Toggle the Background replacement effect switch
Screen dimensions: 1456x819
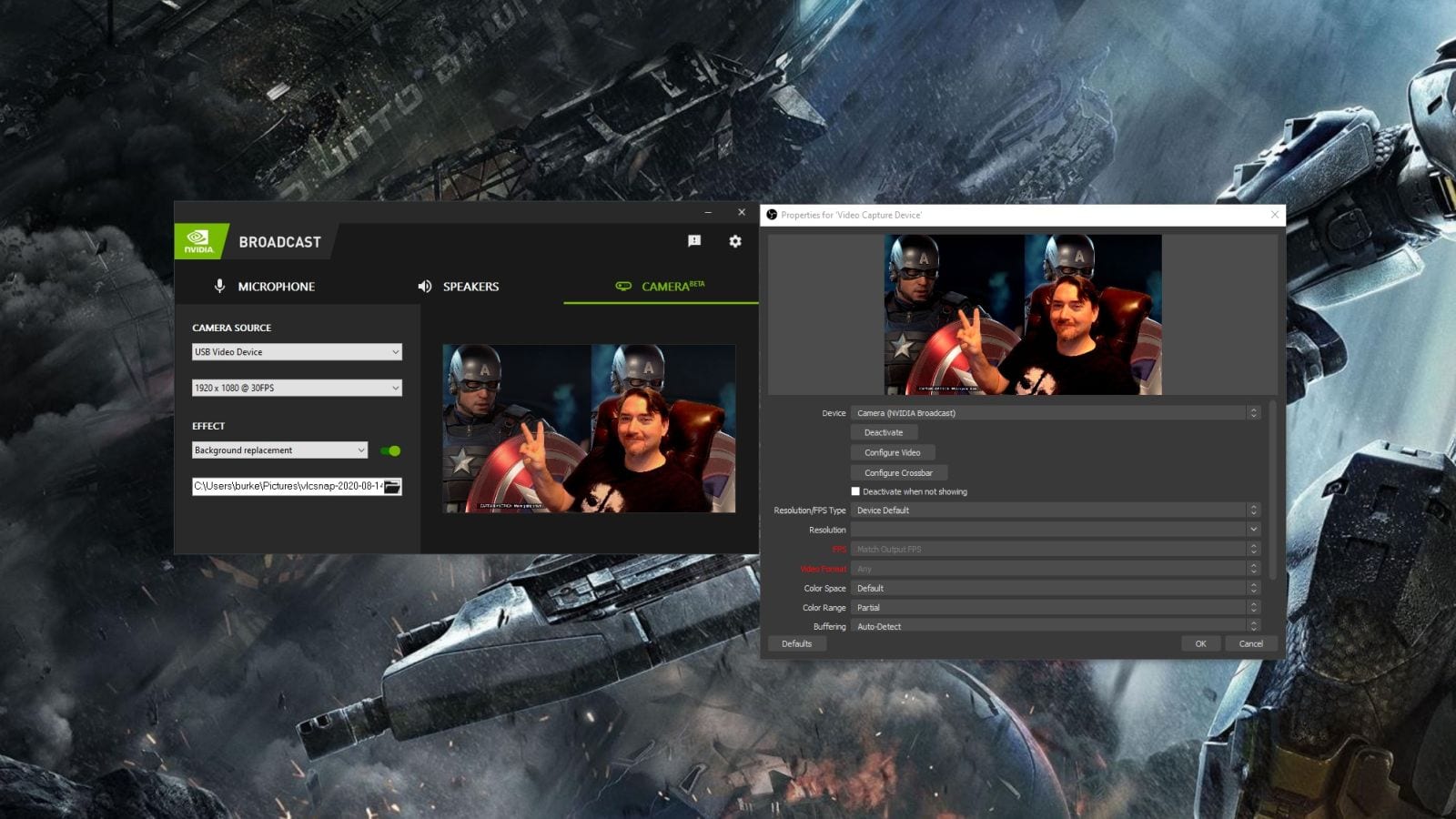pos(390,450)
